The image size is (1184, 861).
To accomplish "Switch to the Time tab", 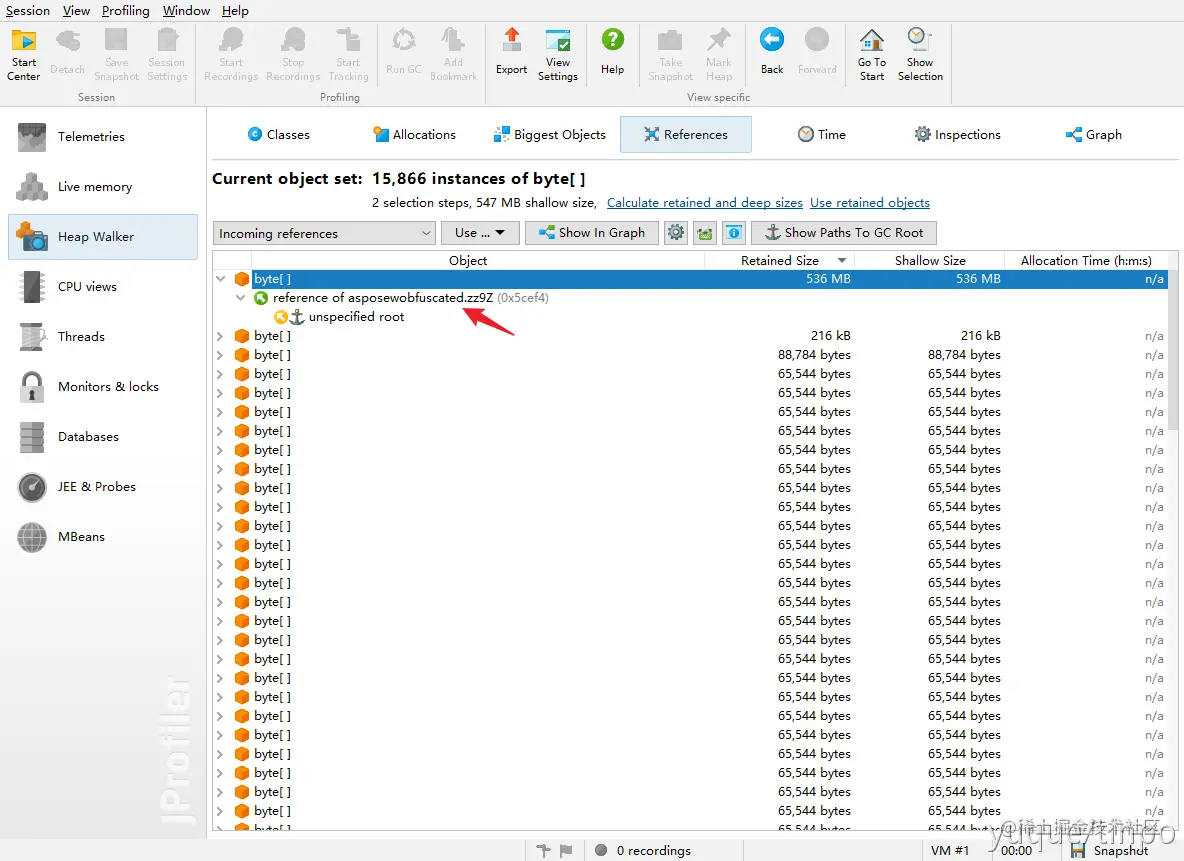I will point(822,134).
